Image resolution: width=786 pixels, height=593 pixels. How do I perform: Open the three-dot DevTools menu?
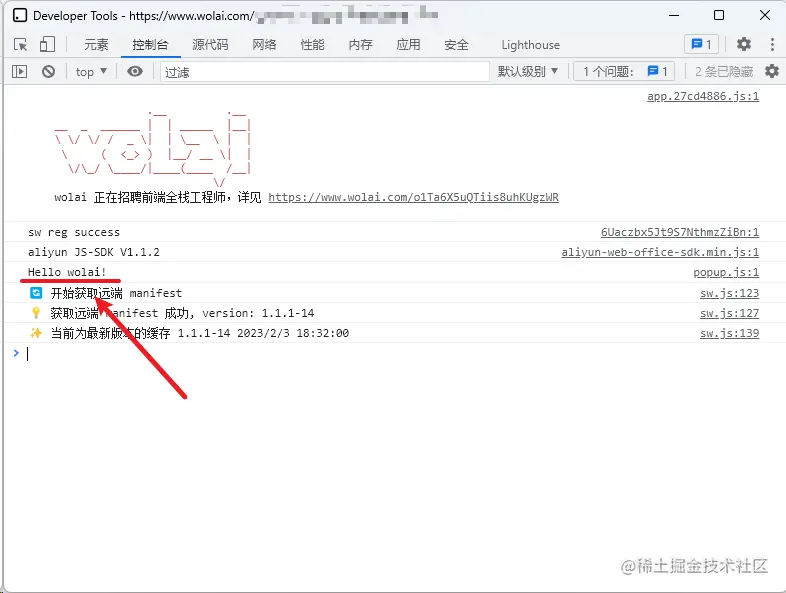pos(772,44)
